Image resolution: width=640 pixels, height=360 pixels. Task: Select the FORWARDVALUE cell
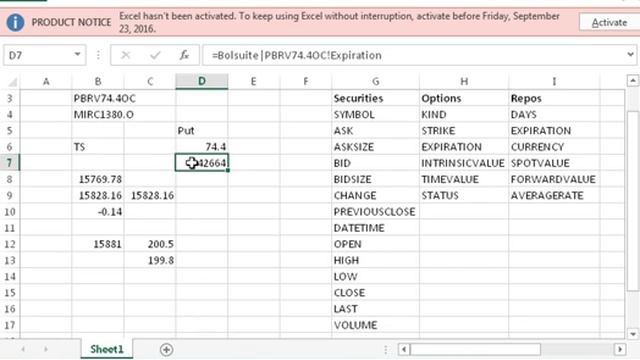(x=554, y=179)
